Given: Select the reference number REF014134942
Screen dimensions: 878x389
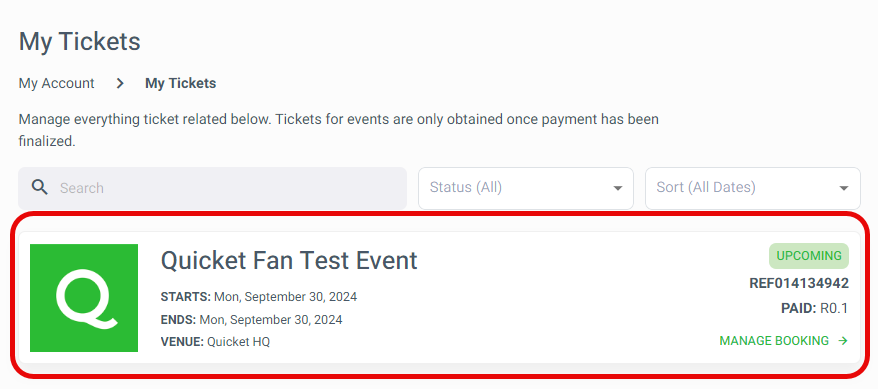Looking at the screenshot, I should click(x=799, y=283).
